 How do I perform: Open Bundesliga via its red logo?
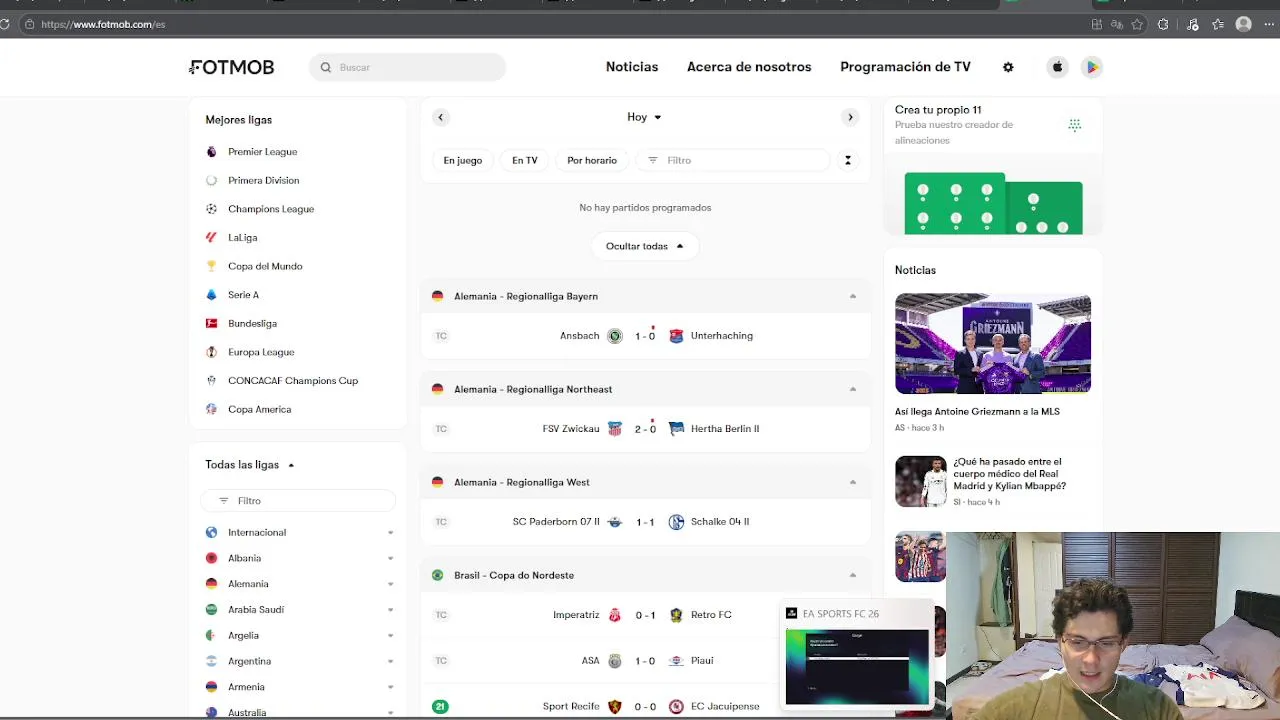(211, 324)
